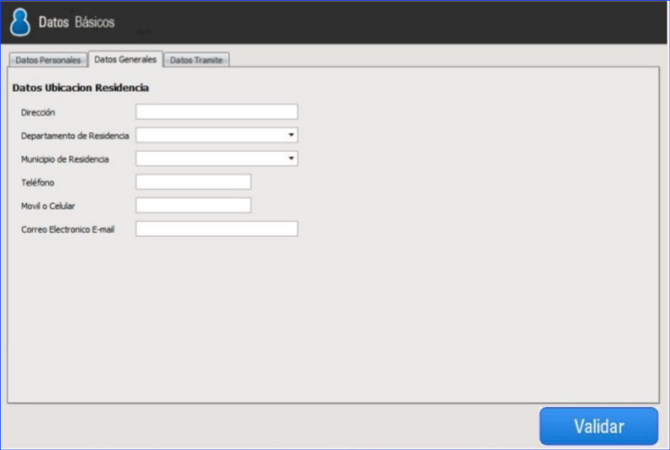Switch to the Datos Personales tab
The width and height of the screenshot is (670, 450).
pos(47,60)
